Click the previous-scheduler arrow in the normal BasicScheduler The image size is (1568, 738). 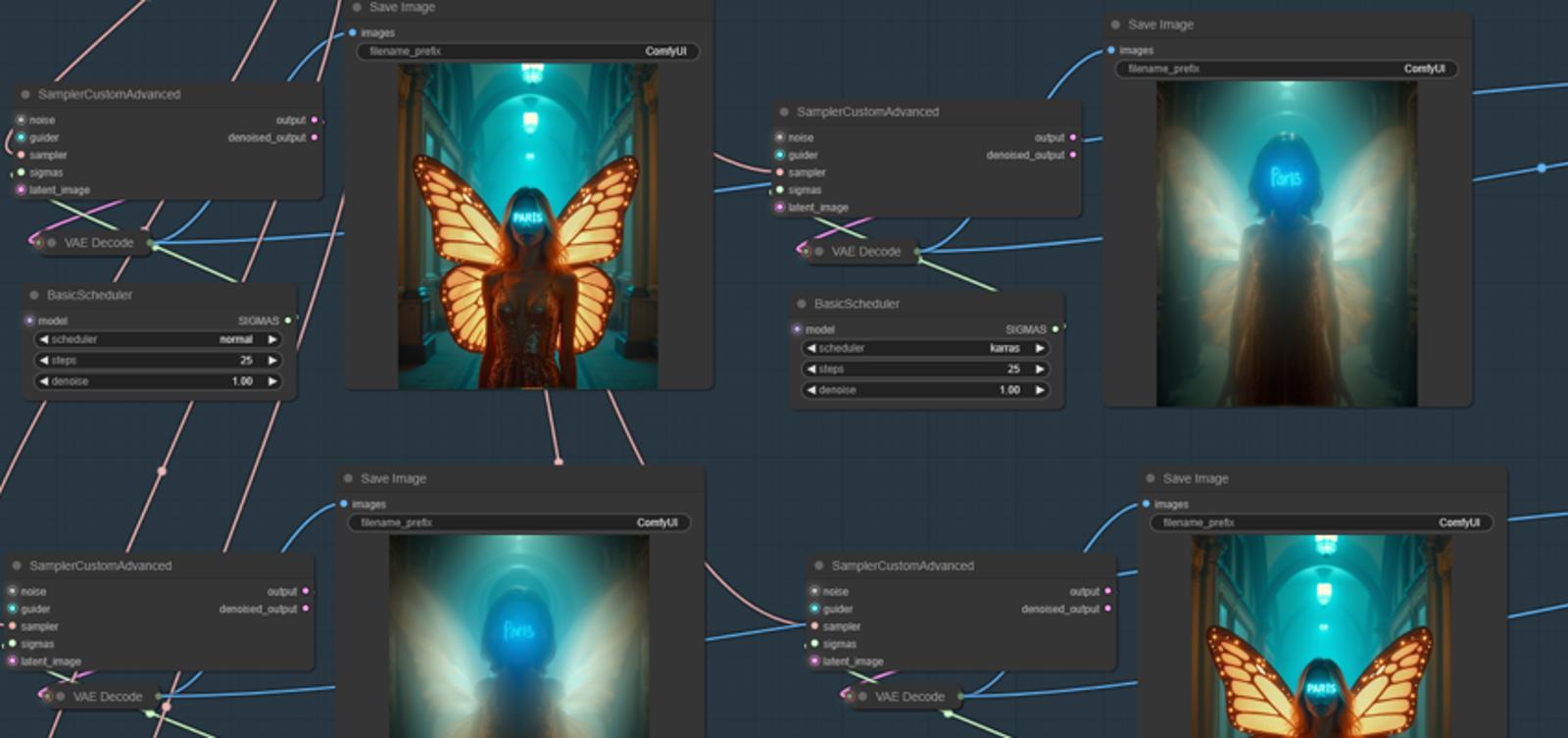[43, 339]
